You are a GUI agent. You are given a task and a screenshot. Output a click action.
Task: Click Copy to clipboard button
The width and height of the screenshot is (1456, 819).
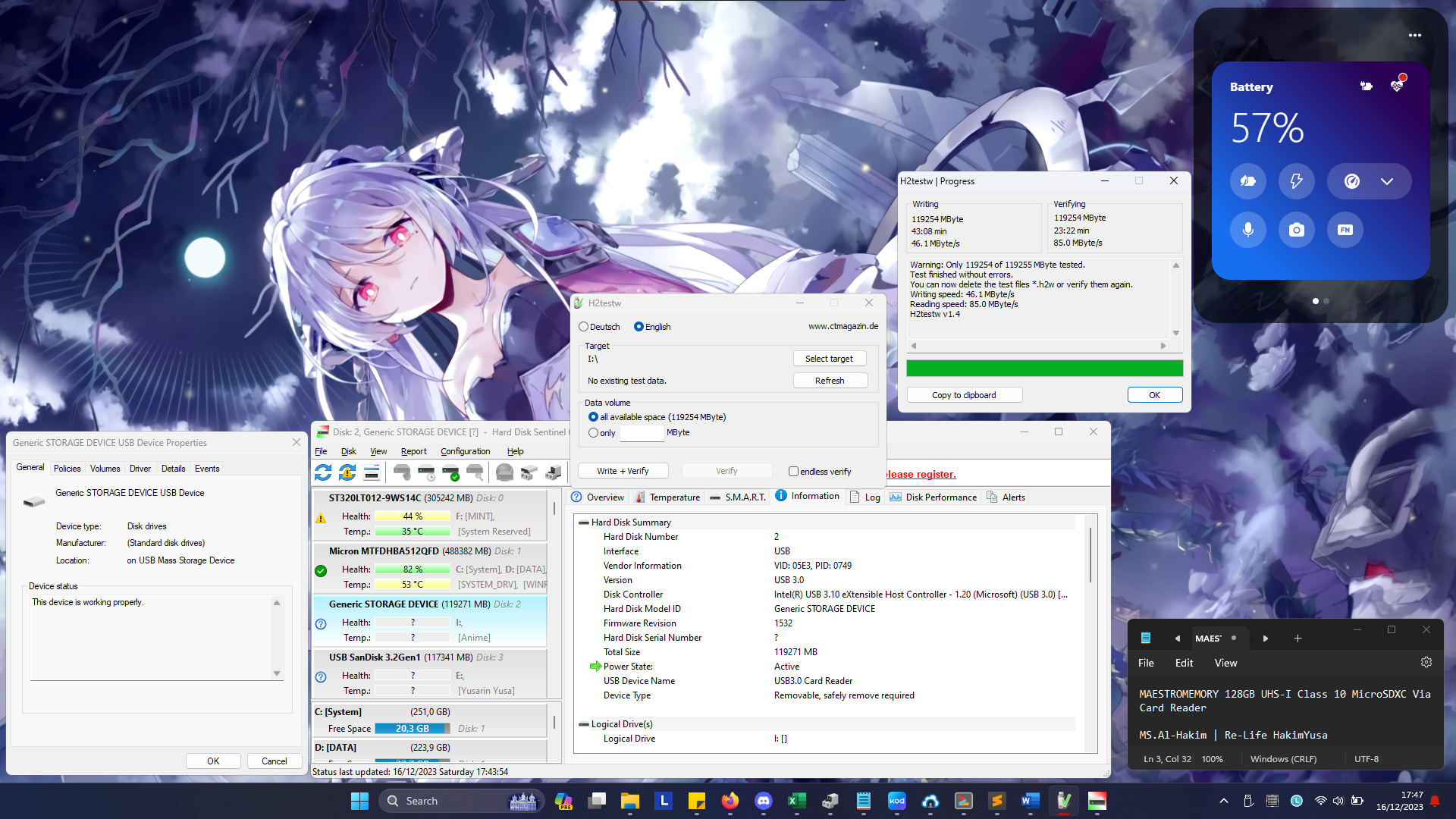tap(964, 395)
